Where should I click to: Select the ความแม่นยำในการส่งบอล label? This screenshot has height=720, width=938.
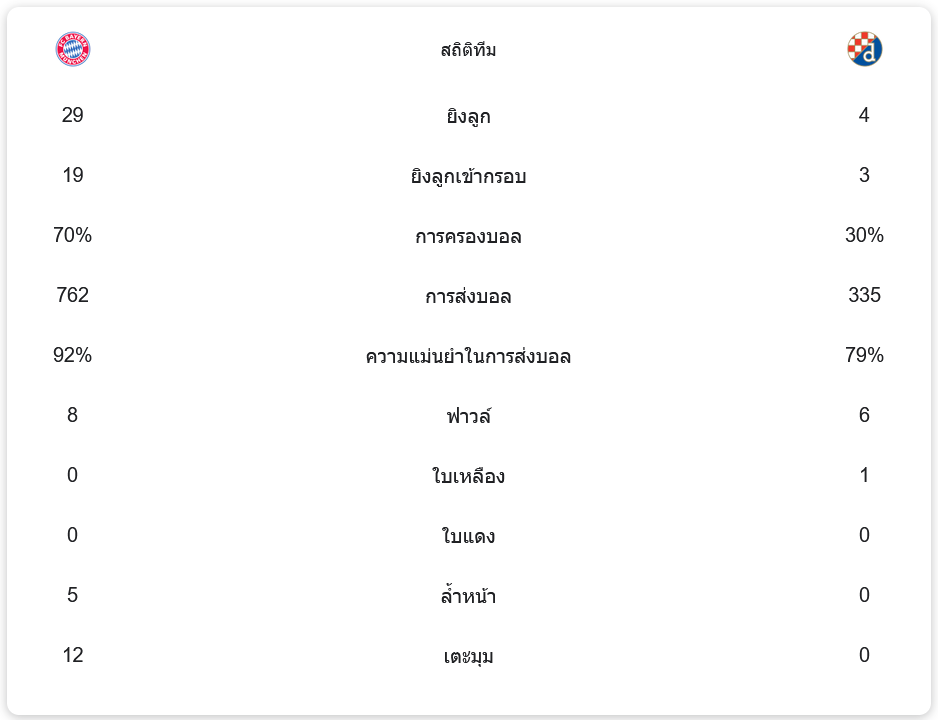coord(468,356)
